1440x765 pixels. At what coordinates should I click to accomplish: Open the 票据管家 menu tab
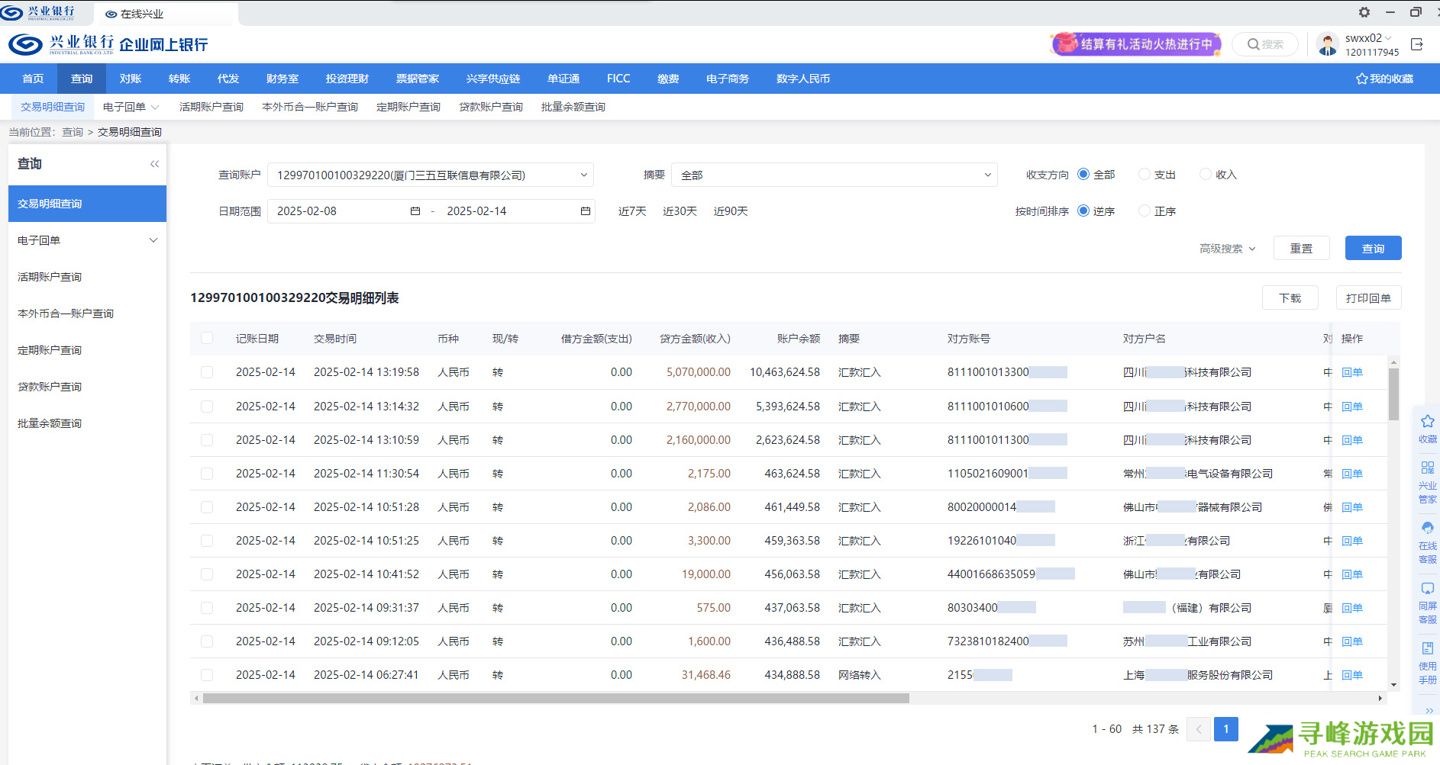[x=417, y=79]
